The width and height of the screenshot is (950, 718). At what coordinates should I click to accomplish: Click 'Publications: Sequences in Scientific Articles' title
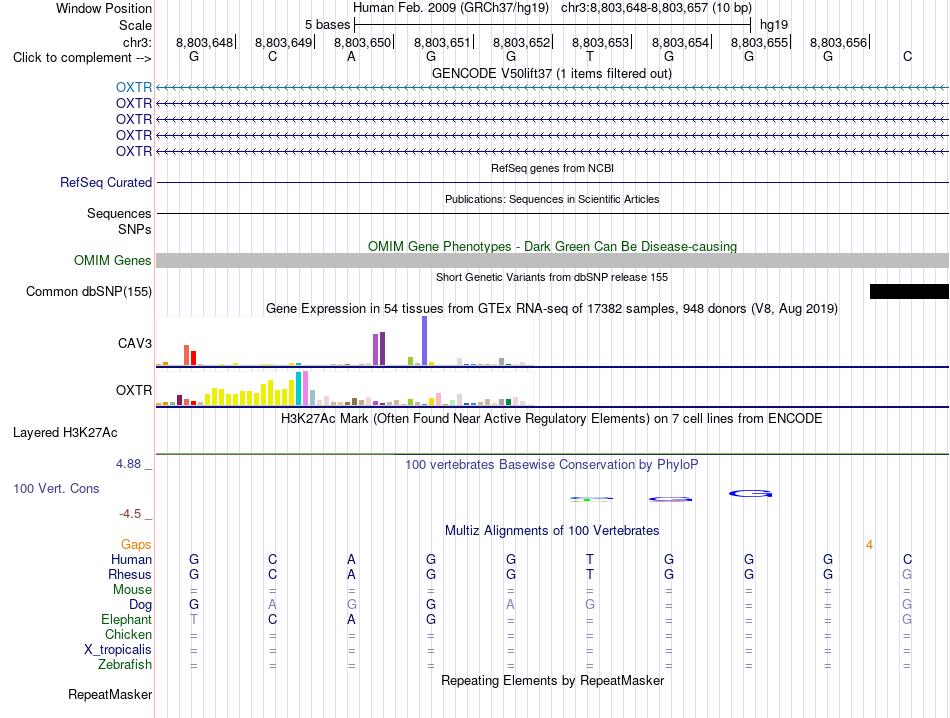(x=552, y=199)
